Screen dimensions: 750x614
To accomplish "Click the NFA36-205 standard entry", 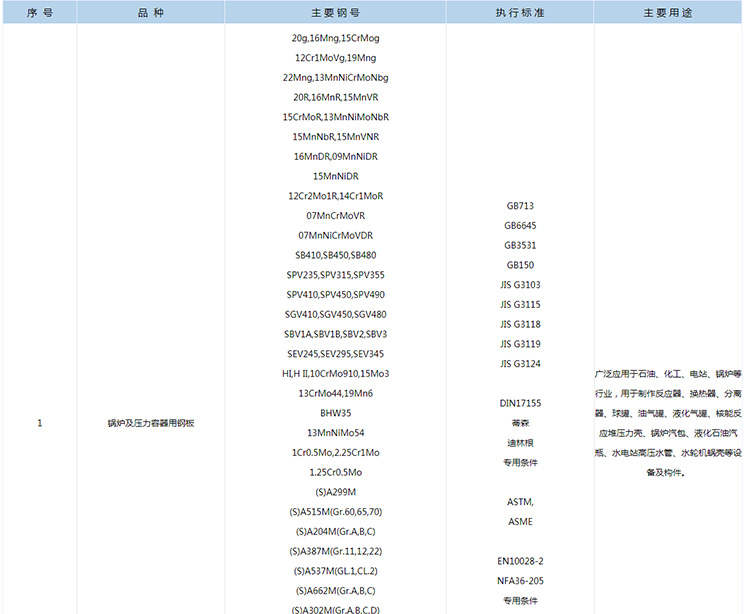I will [520, 580].
